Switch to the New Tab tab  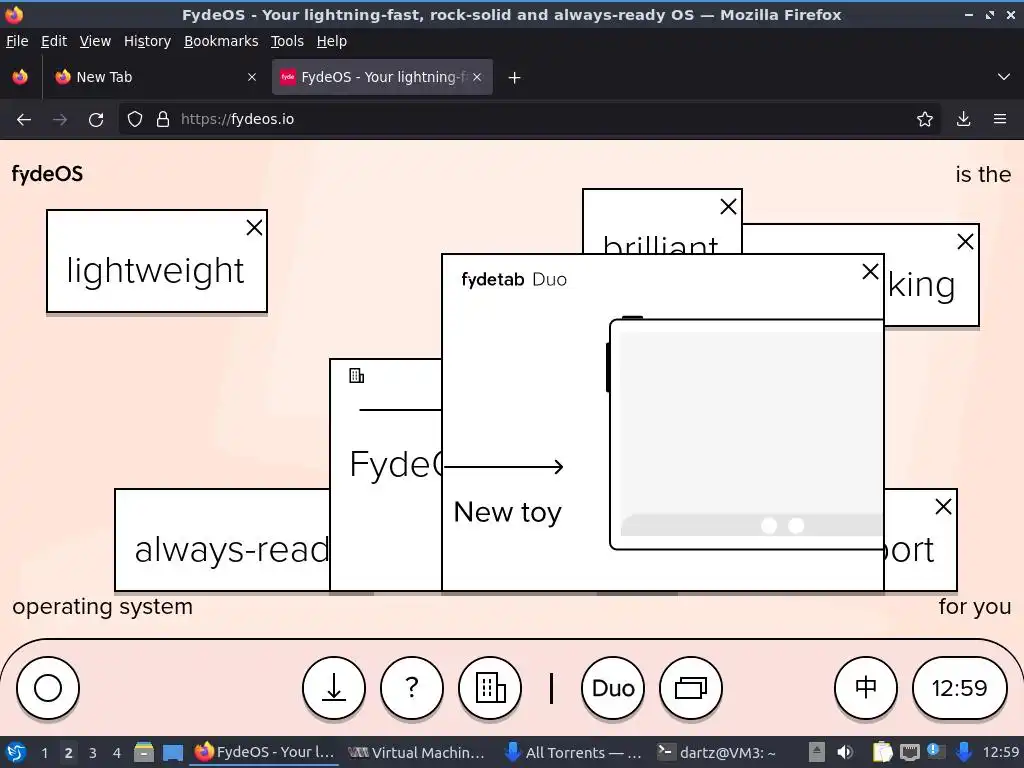155,77
